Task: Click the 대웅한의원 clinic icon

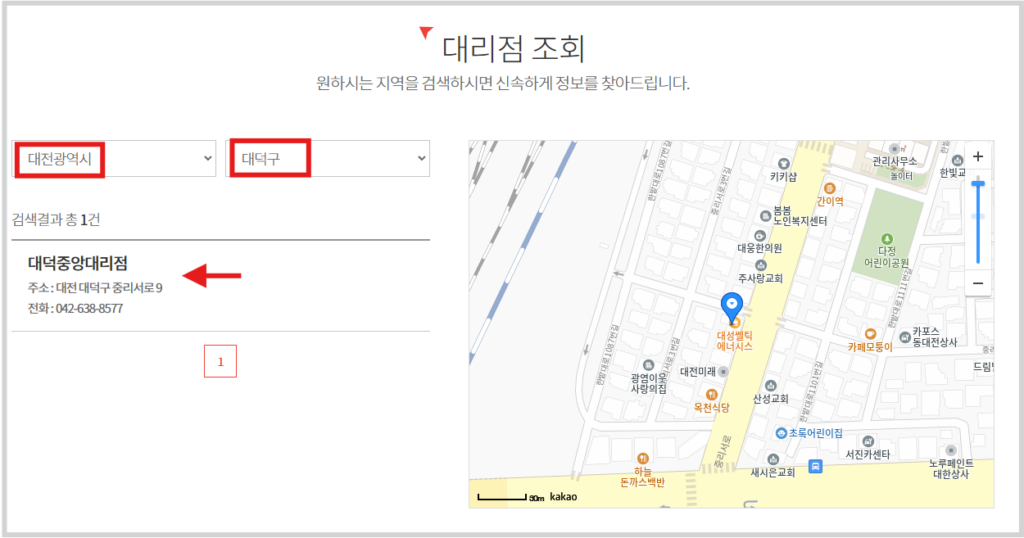Action: pos(760,236)
